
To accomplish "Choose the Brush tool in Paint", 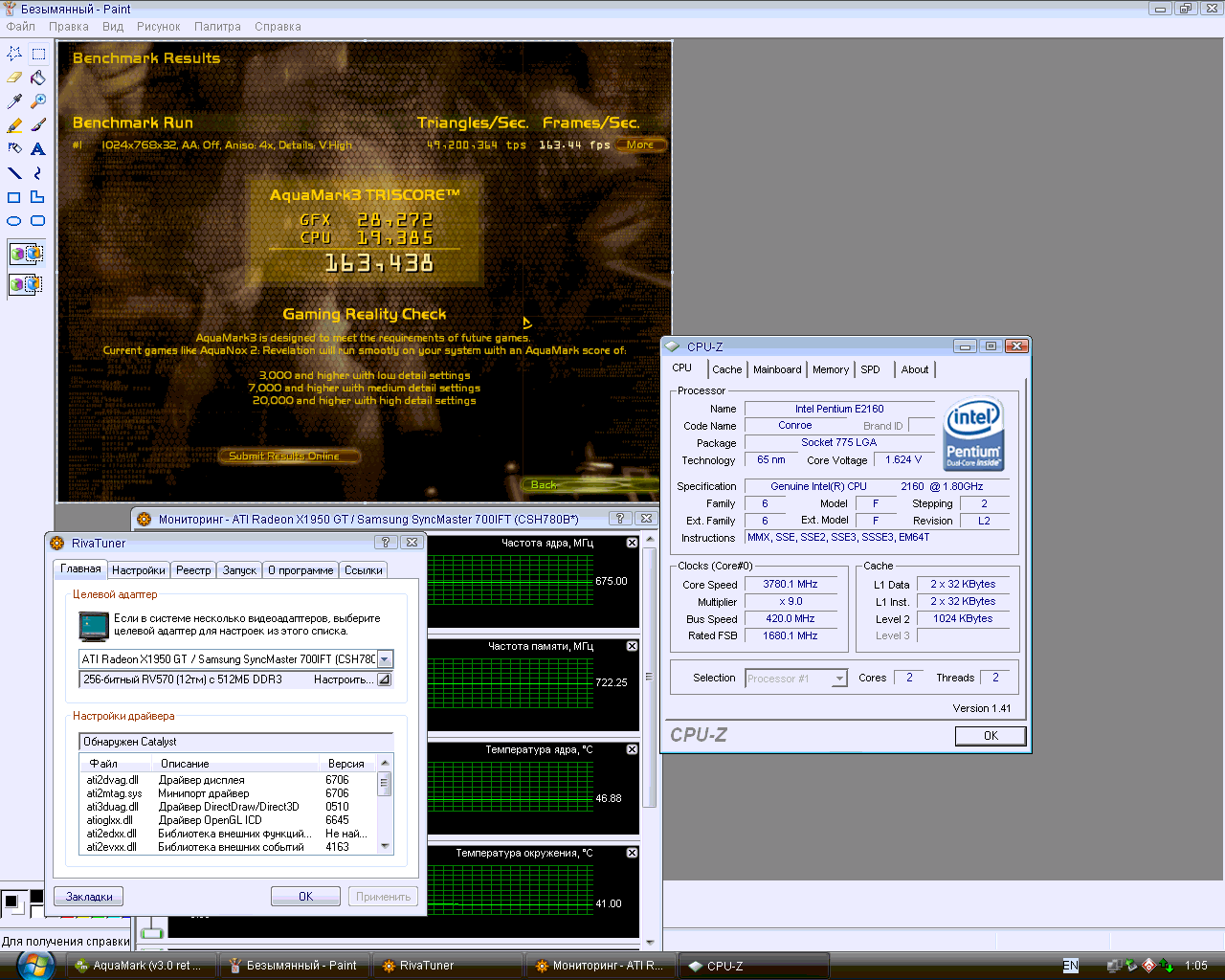I will coord(38,125).
